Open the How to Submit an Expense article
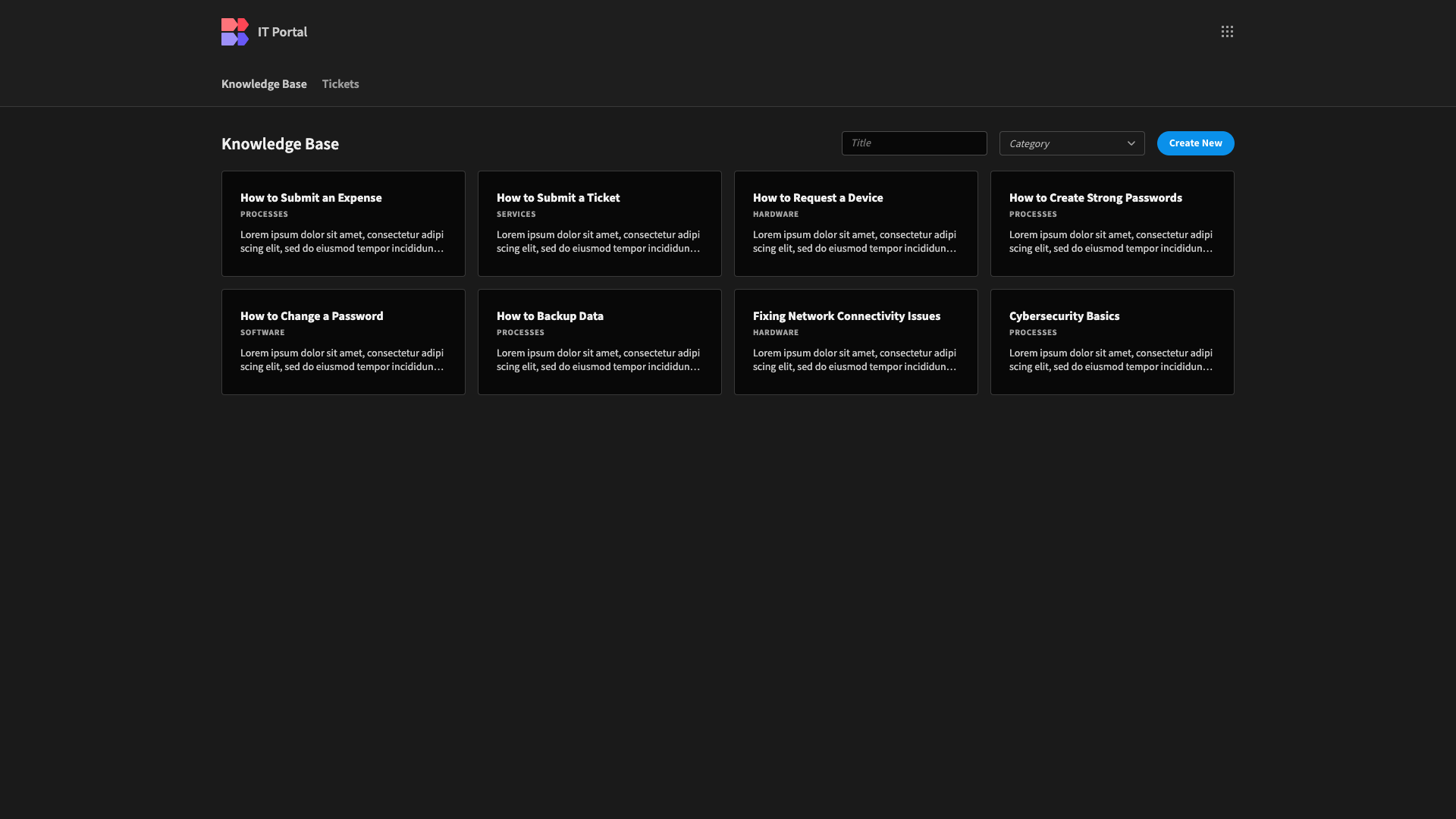This screenshot has width=1456, height=819. point(343,224)
